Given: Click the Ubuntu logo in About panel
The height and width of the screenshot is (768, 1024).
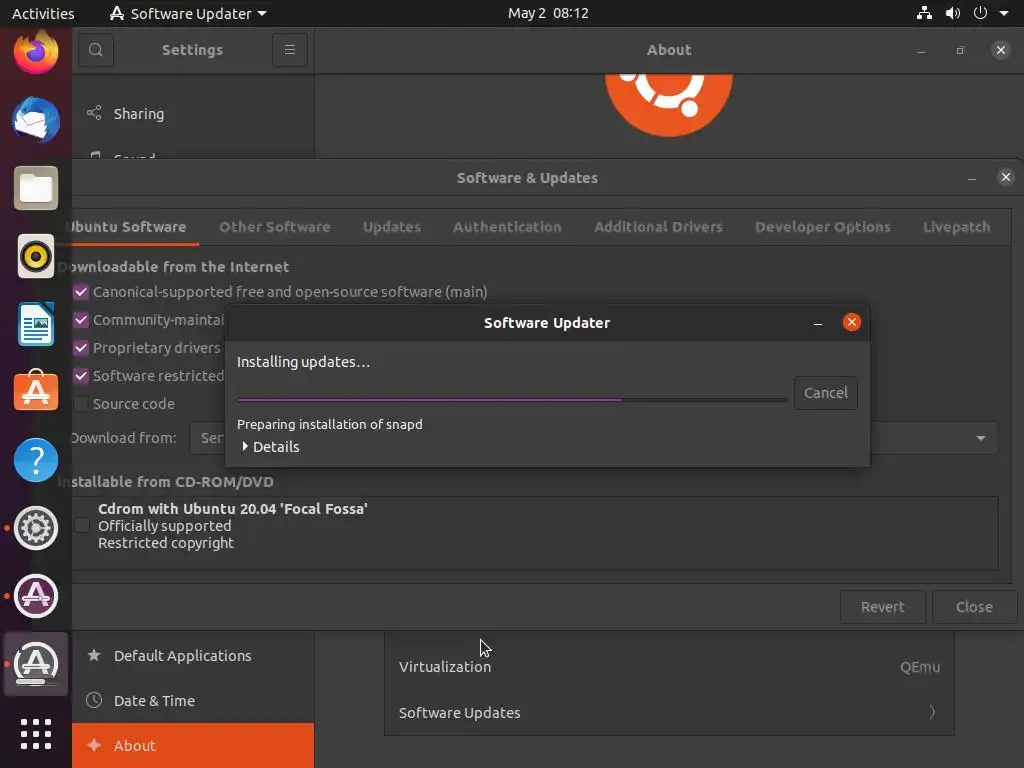Looking at the screenshot, I should 669,104.
